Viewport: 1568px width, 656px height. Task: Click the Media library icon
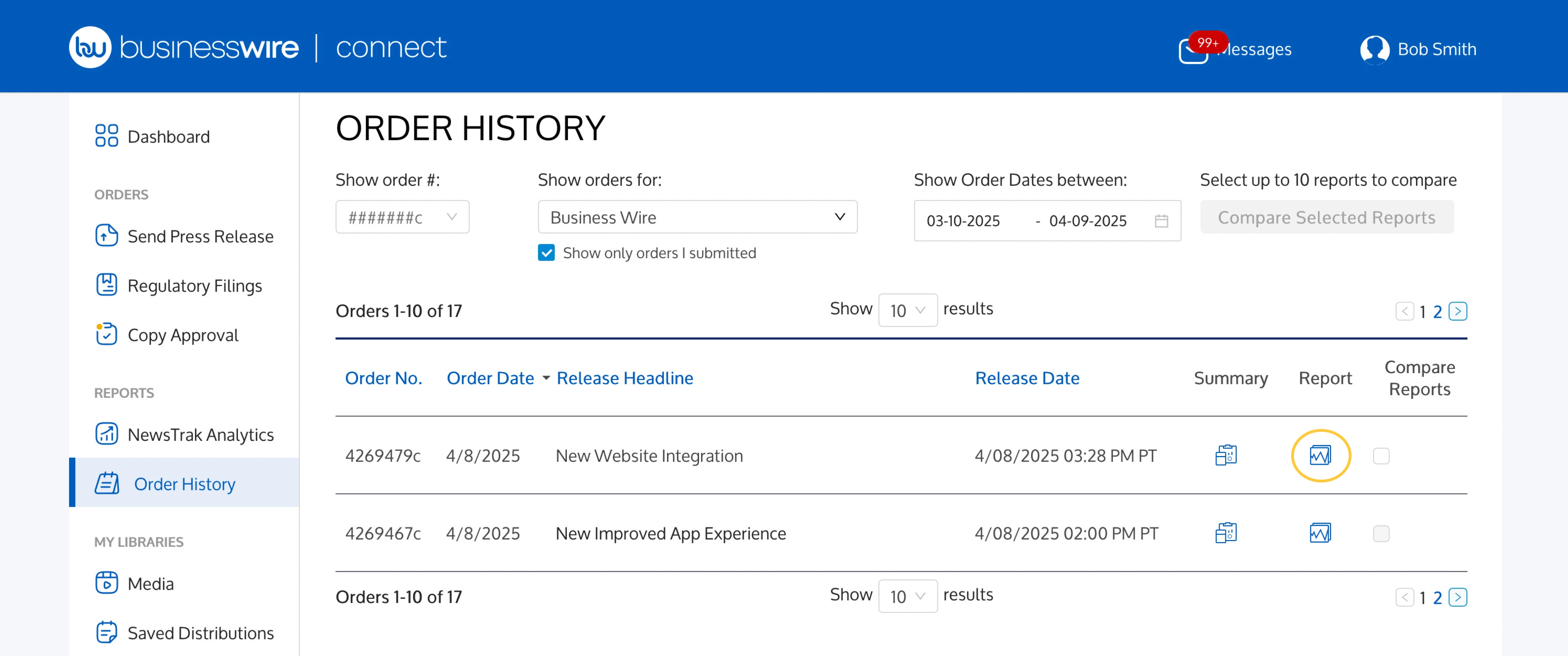(106, 582)
